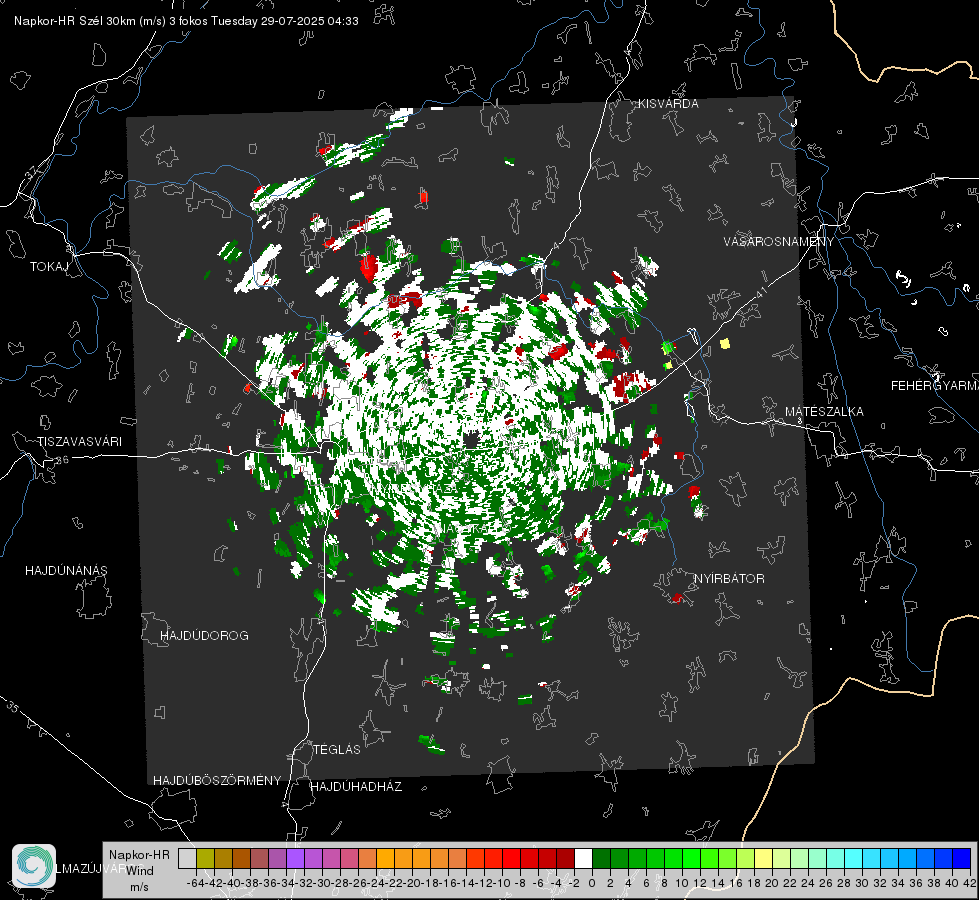Click the 'Wind' legend label
The height and width of the screenshot is (900, 979).
(x=140, y=871)
